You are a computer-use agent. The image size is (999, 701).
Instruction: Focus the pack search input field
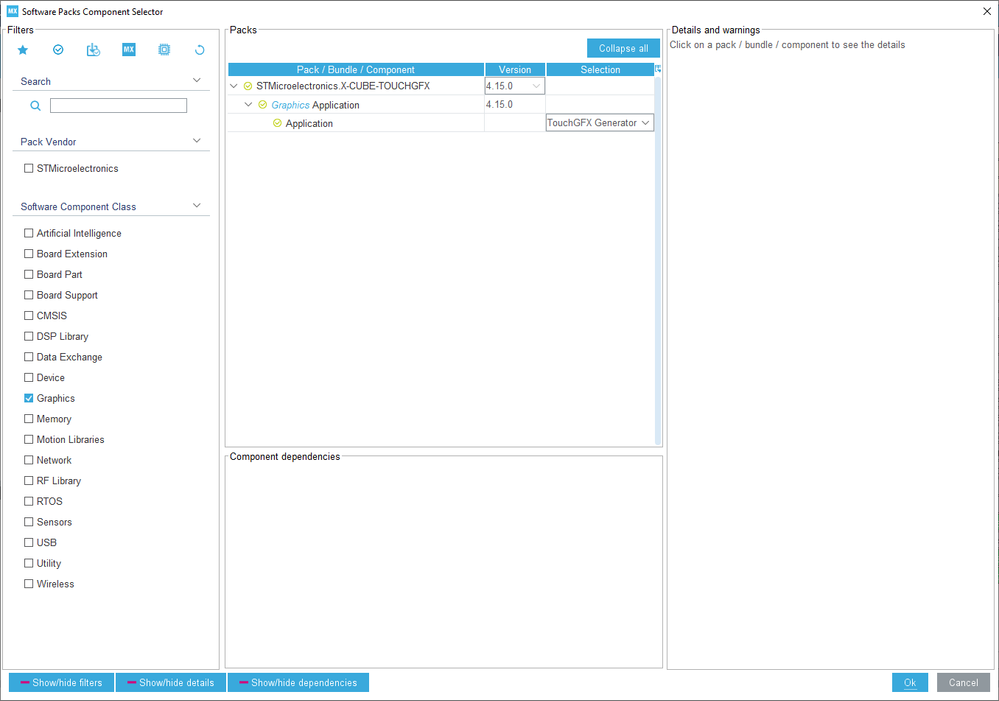119,106
